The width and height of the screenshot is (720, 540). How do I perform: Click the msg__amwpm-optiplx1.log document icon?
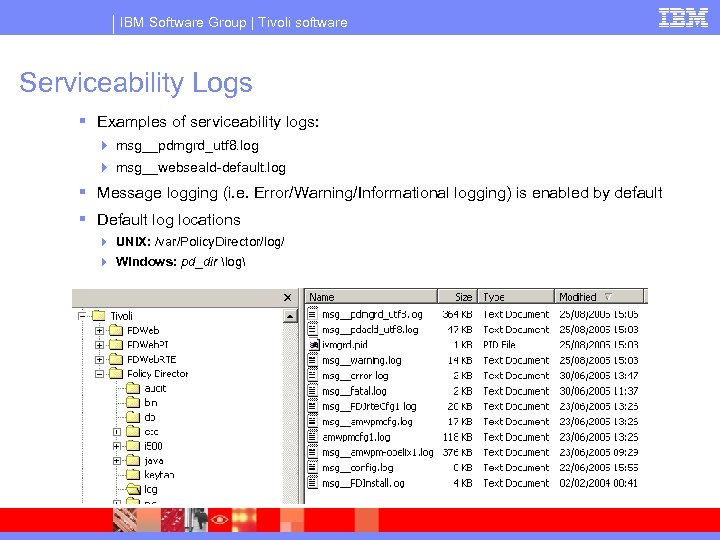[x=313, y=452]
